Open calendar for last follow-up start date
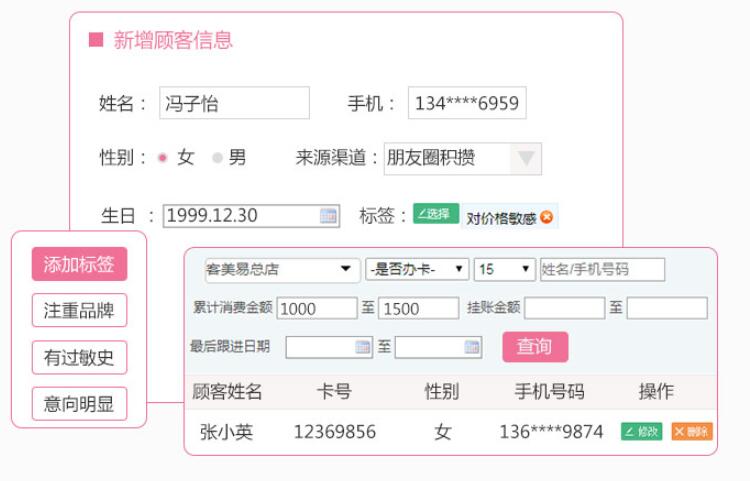The width and height of the screenshot is (750, 481). click(363, 347)
